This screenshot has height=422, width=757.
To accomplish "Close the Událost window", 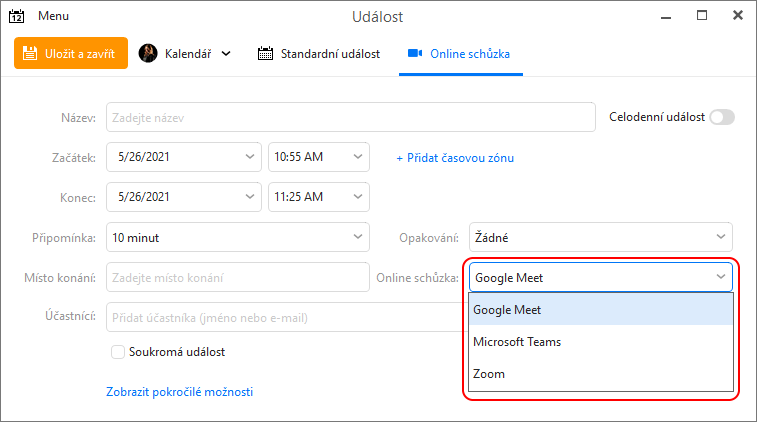I will pos(738,16).
